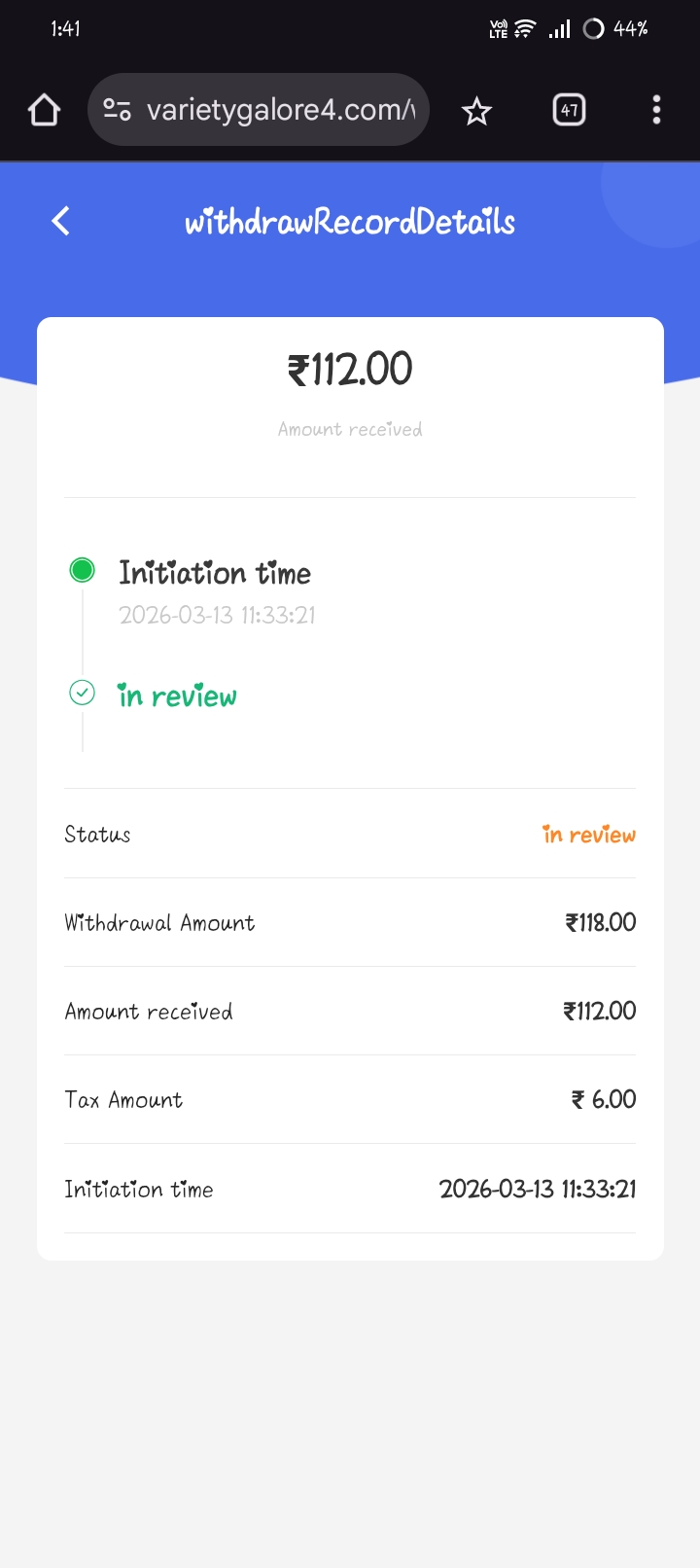Screen dimensions: 700x1568
Task: Bookmark page with the star icon
Action: pyautogui.click(x=476, y=111)
